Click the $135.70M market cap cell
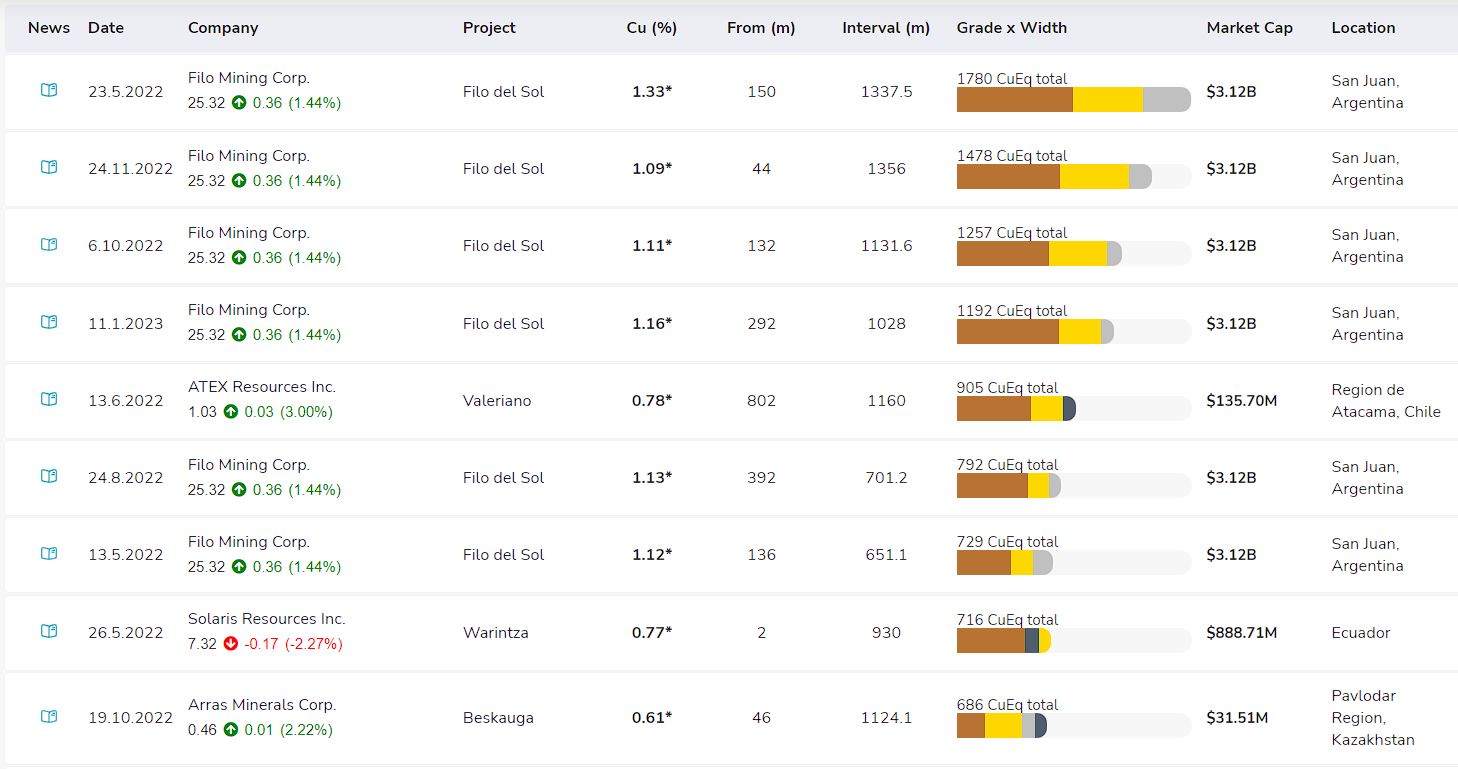1458x769 pixels. [x=1241, y=401]
